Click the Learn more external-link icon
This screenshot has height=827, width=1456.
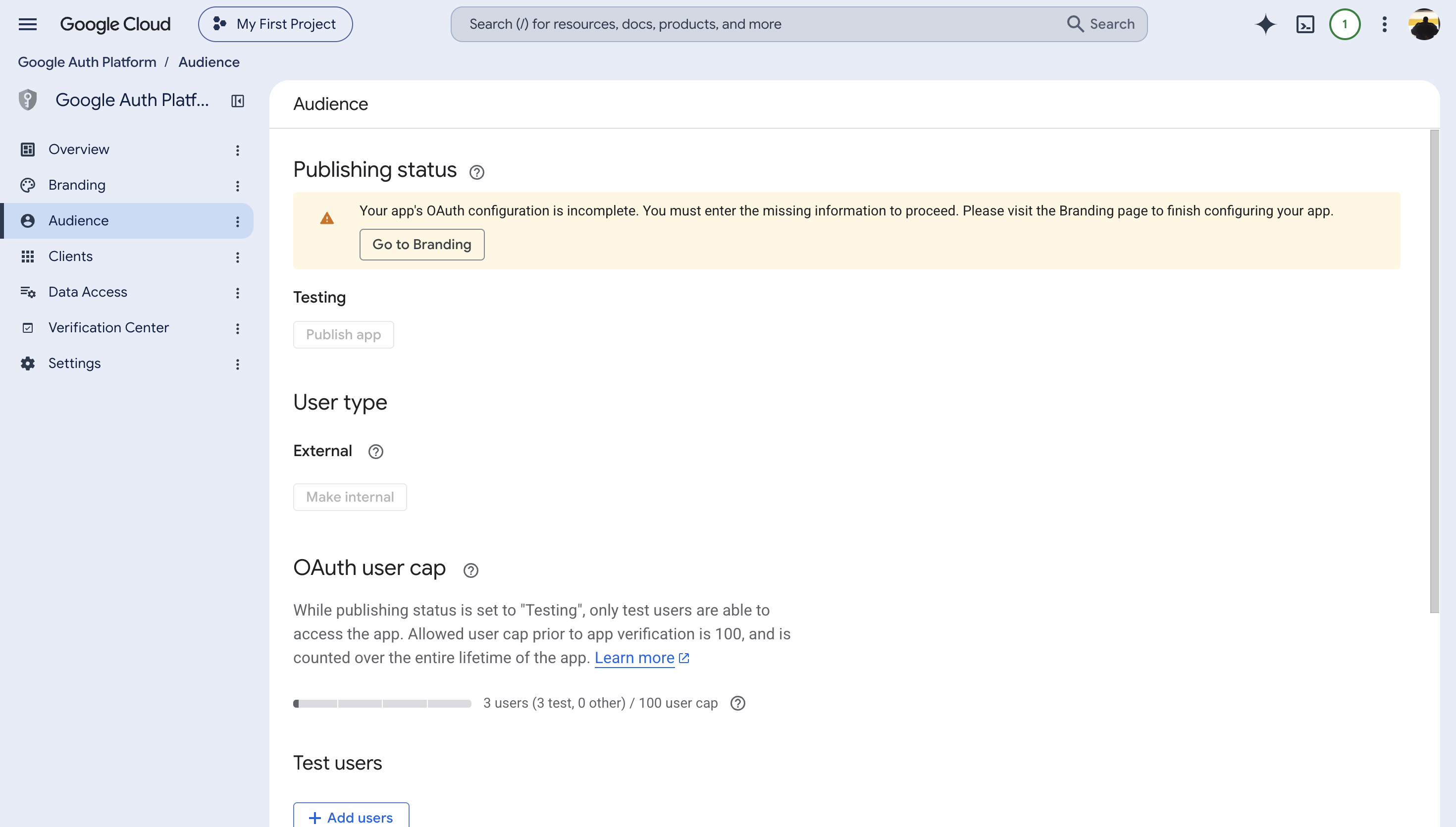coord(684,658)
